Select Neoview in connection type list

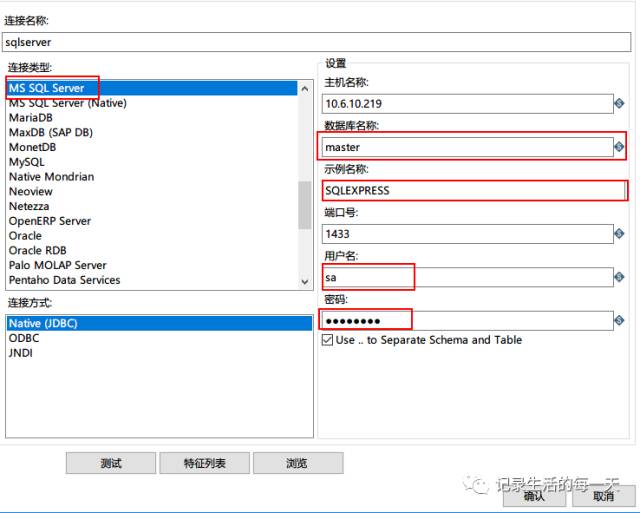[x=152, y=191]
